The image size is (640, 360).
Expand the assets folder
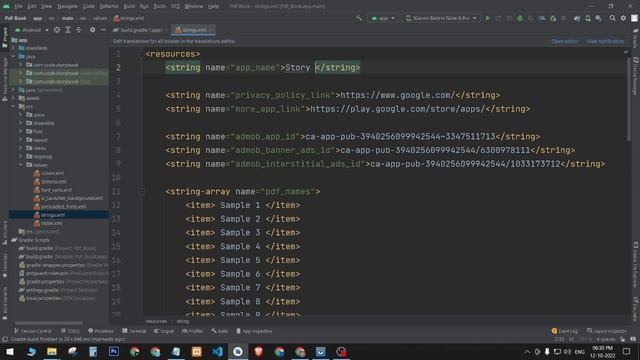coord(13,98)
